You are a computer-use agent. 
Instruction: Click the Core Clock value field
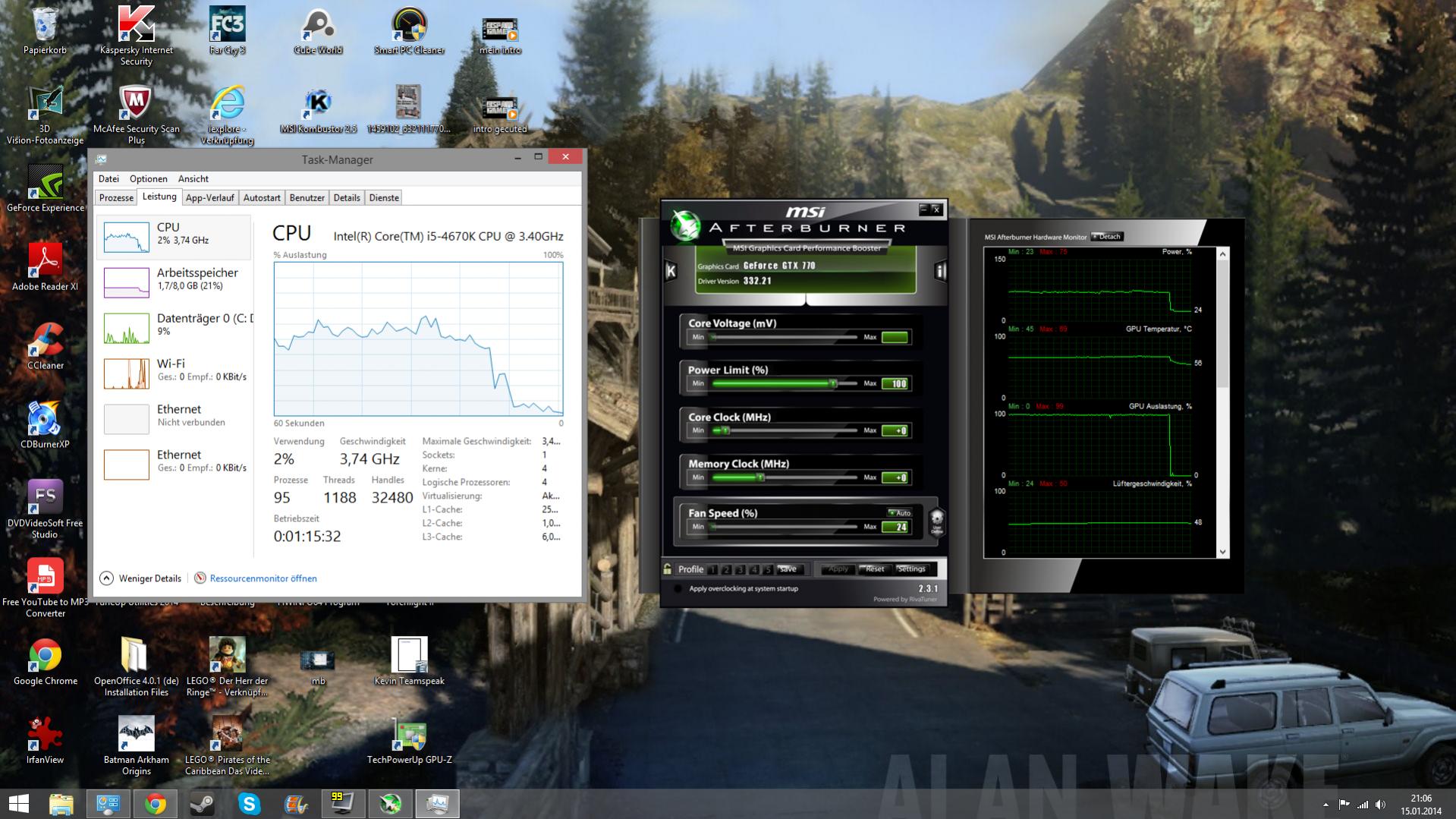(895, 431)
